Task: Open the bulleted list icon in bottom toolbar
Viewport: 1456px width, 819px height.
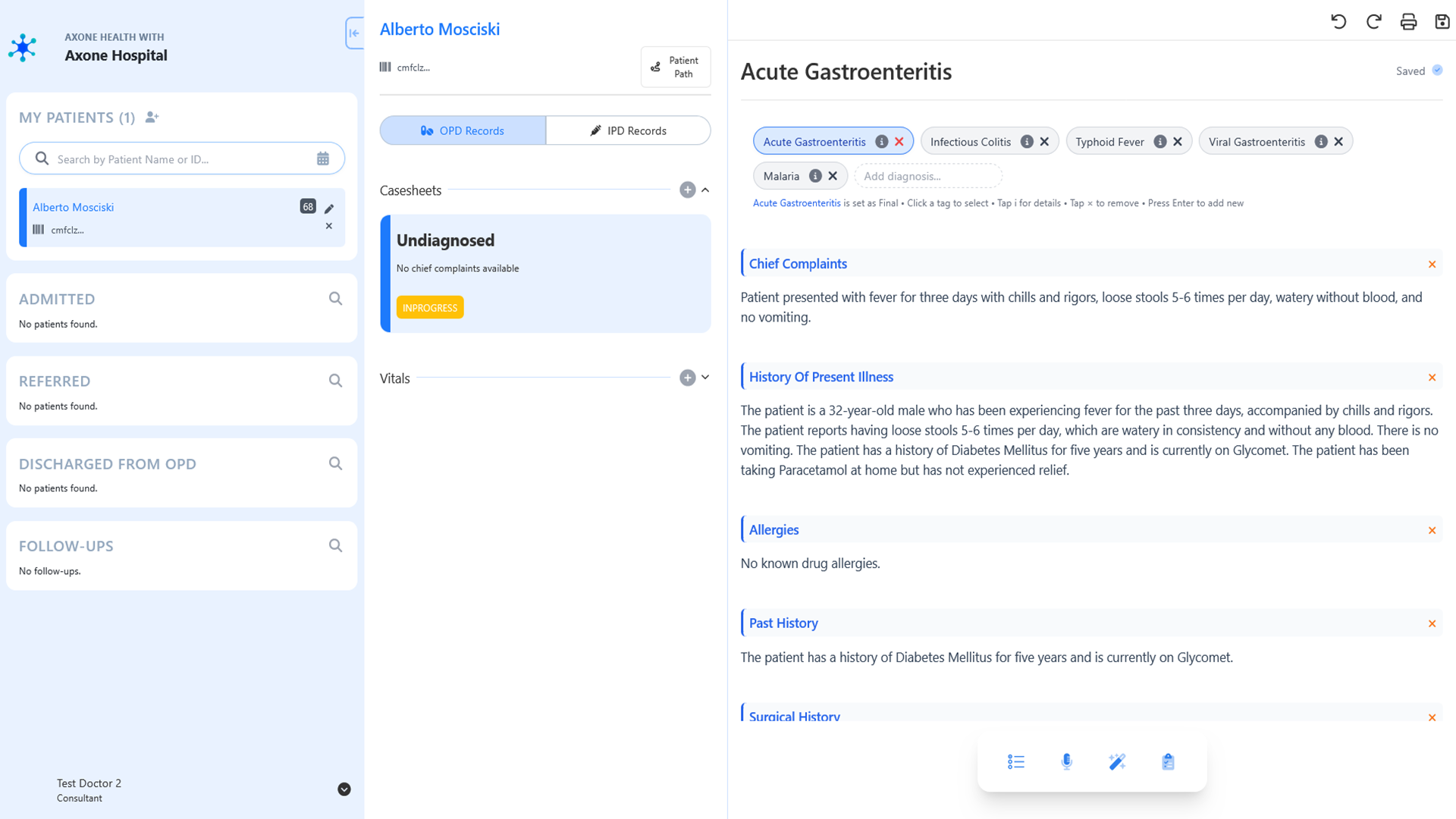Action: tap(1015, 761)
